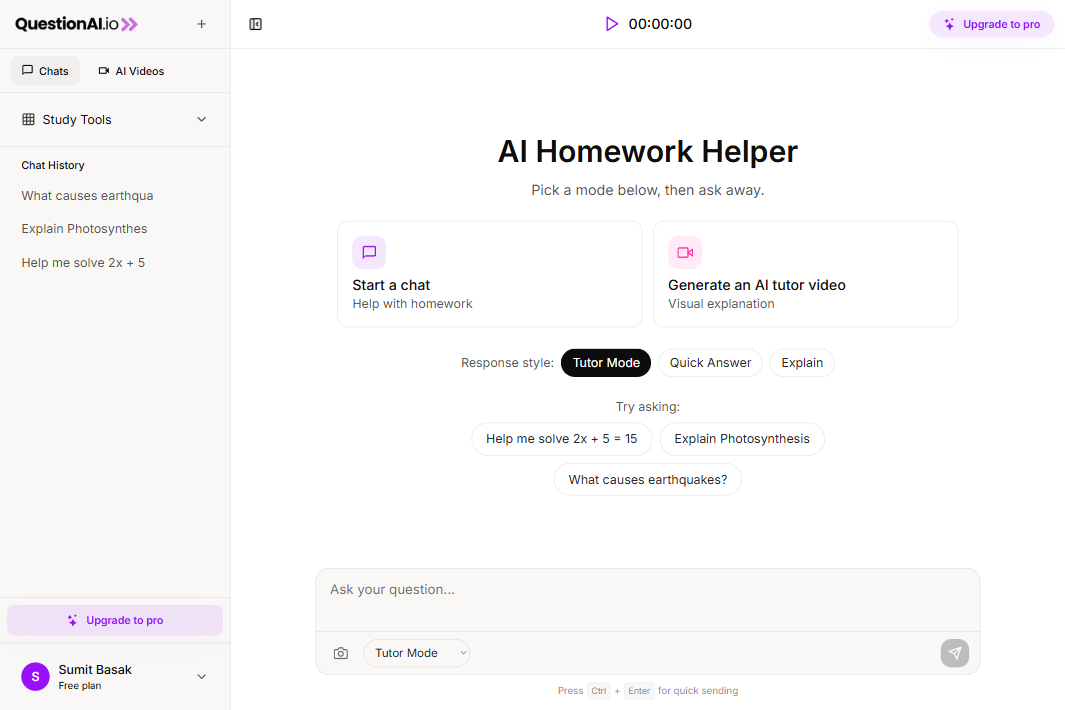Start a new chat with plus icon
Viewport: 1065px width, 710px height.
pos(202,24)
